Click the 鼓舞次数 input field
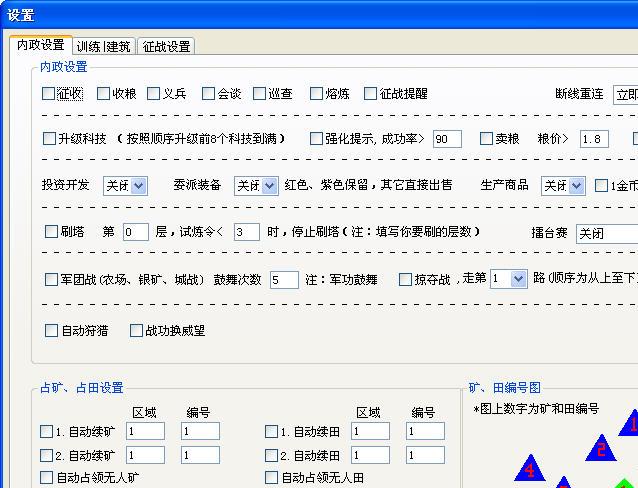638x488 pixels. tap(283, 280)
